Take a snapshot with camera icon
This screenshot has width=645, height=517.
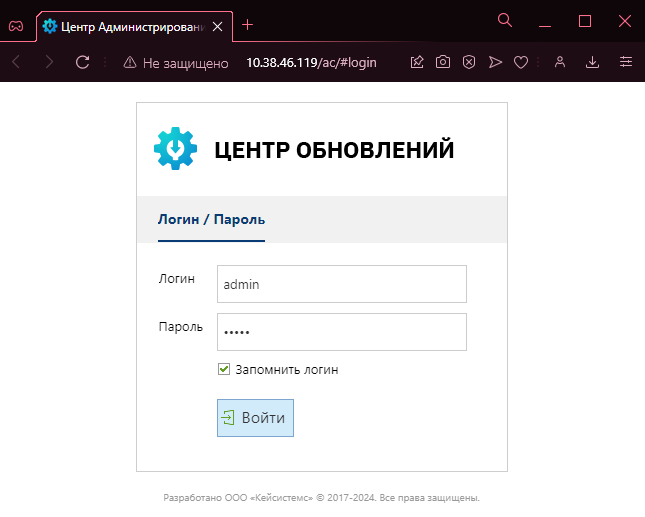(x=443, y=62)
